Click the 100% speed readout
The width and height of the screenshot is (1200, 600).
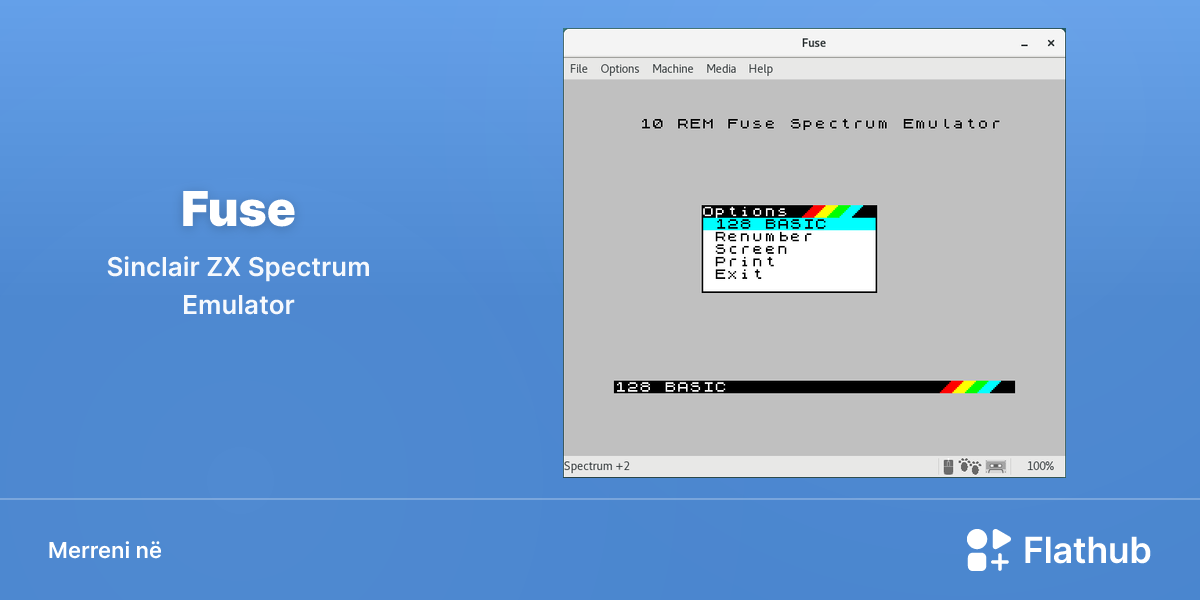click(1040, 466)
